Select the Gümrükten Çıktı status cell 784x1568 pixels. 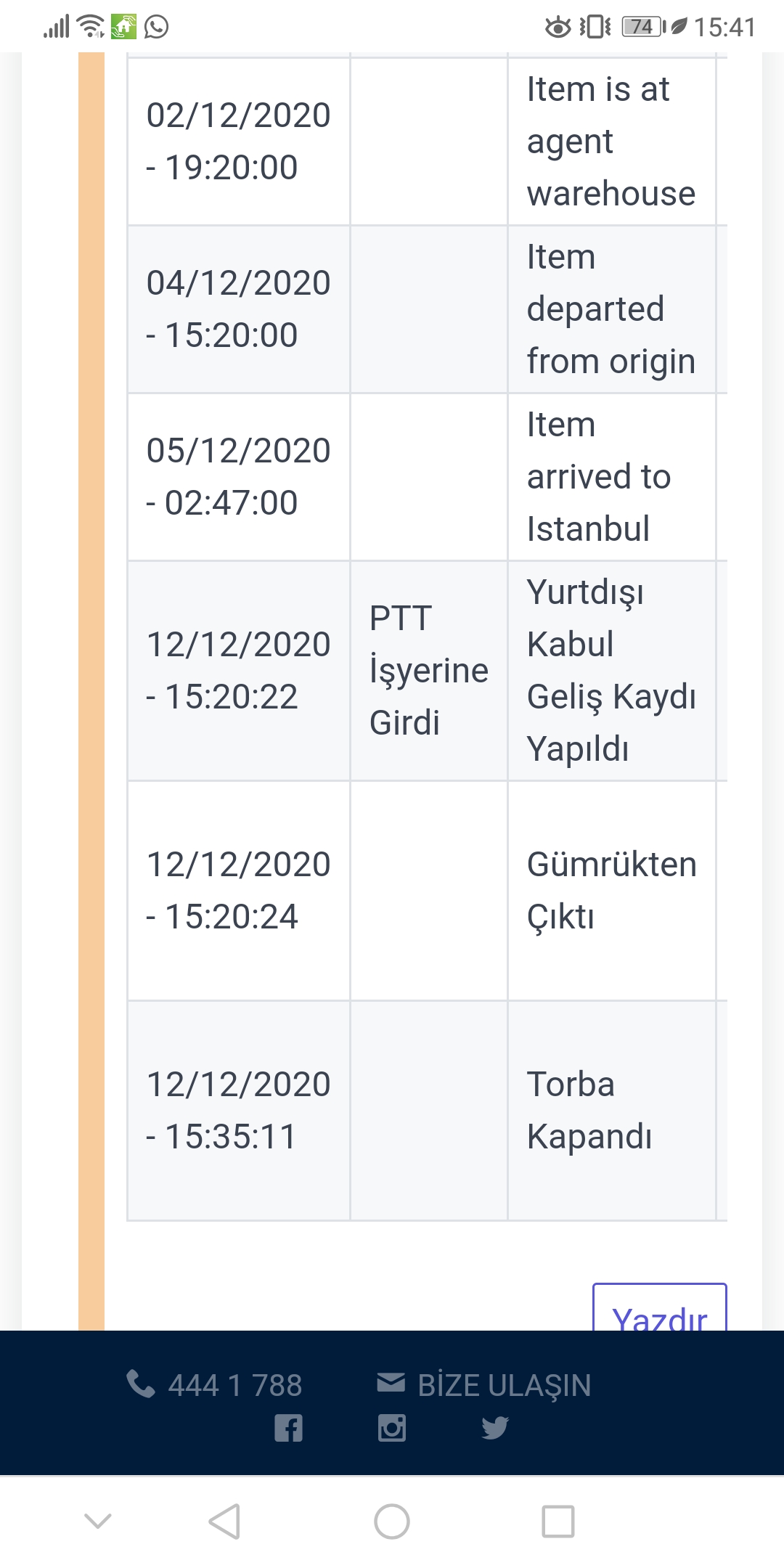click(x=612, y=891)
